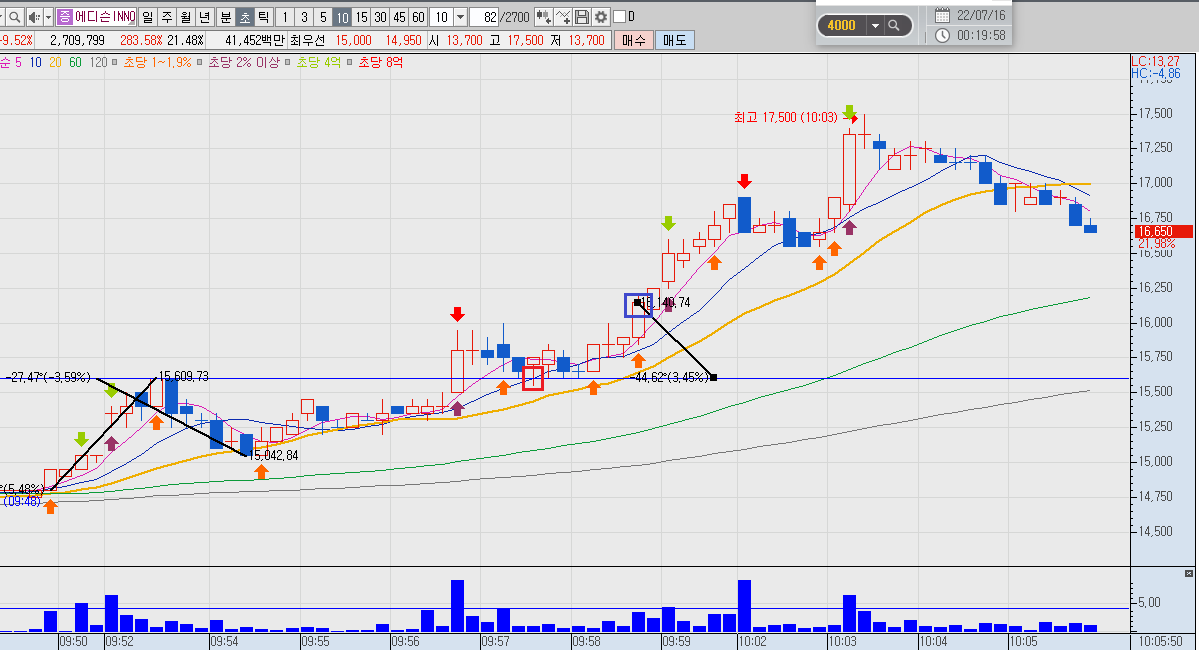Open the interval 10 dropdown arrow
Image resolution: width=1199 pixels, height=650 pixels.
click(460, 17)
